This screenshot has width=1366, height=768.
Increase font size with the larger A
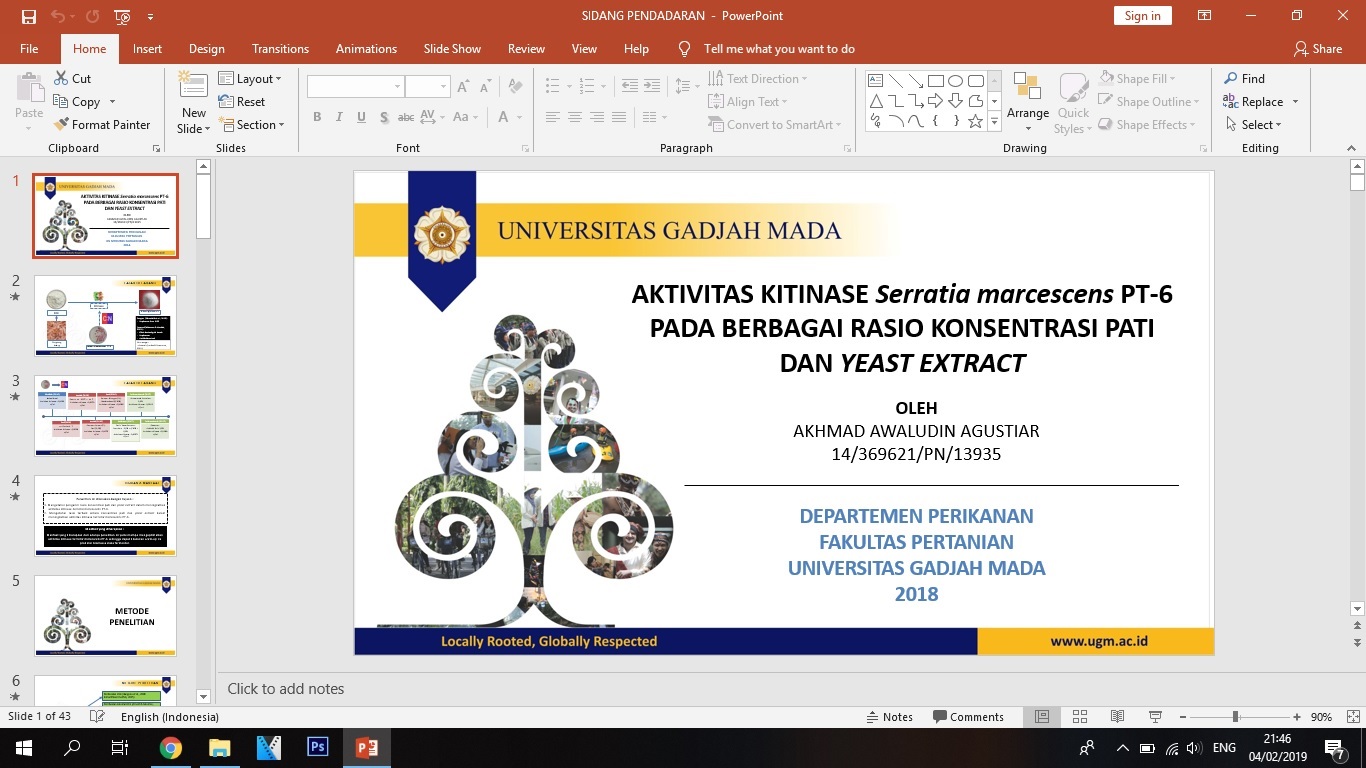pyautogui.click(x=463, y=87)
